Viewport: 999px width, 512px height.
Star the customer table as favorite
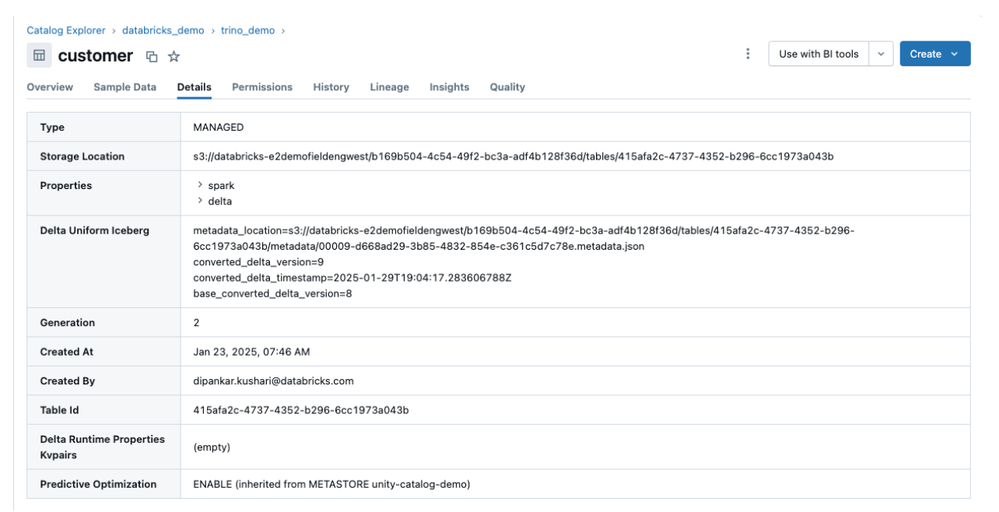tap(174, 57)
